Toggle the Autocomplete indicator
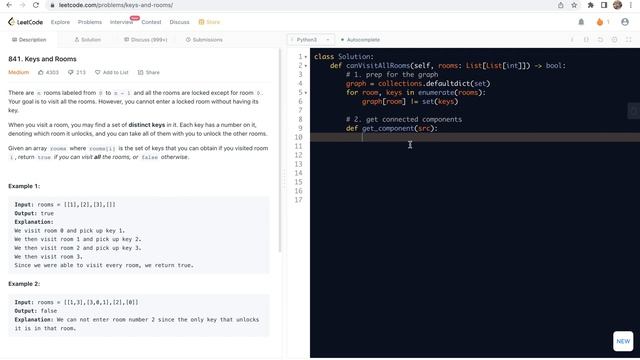The height and width of the screenshot is (360, 640). point(360,40)
